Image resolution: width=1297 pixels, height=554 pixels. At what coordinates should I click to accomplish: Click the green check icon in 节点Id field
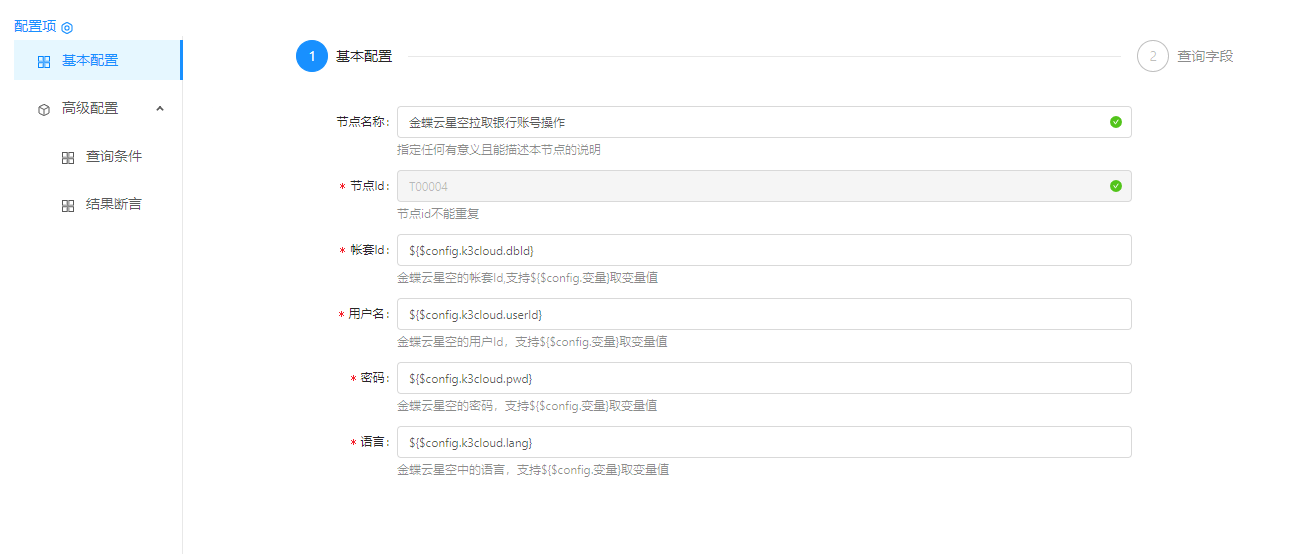[1115, 186]
